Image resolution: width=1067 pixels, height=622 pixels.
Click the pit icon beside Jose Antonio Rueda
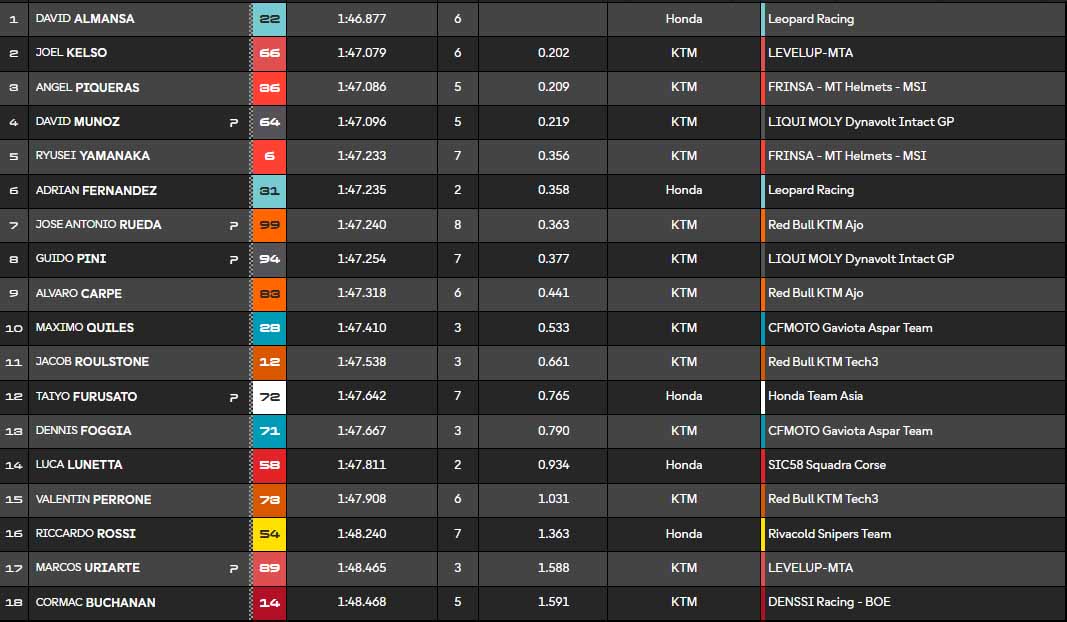click(x=234, y=225)
